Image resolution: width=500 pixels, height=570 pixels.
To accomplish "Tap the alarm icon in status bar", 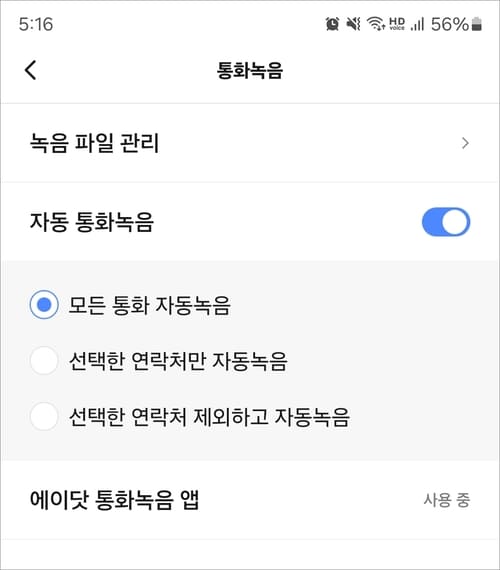I will pyautogui.click(x=332, y=24).
